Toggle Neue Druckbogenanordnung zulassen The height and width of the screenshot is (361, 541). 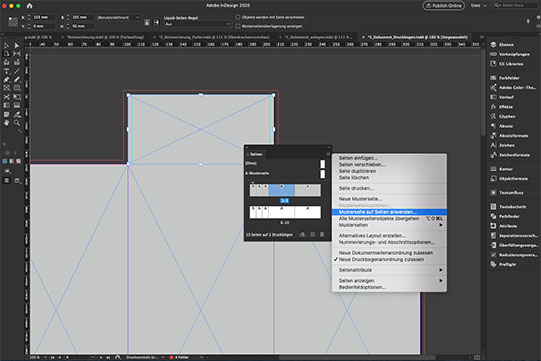381,260
